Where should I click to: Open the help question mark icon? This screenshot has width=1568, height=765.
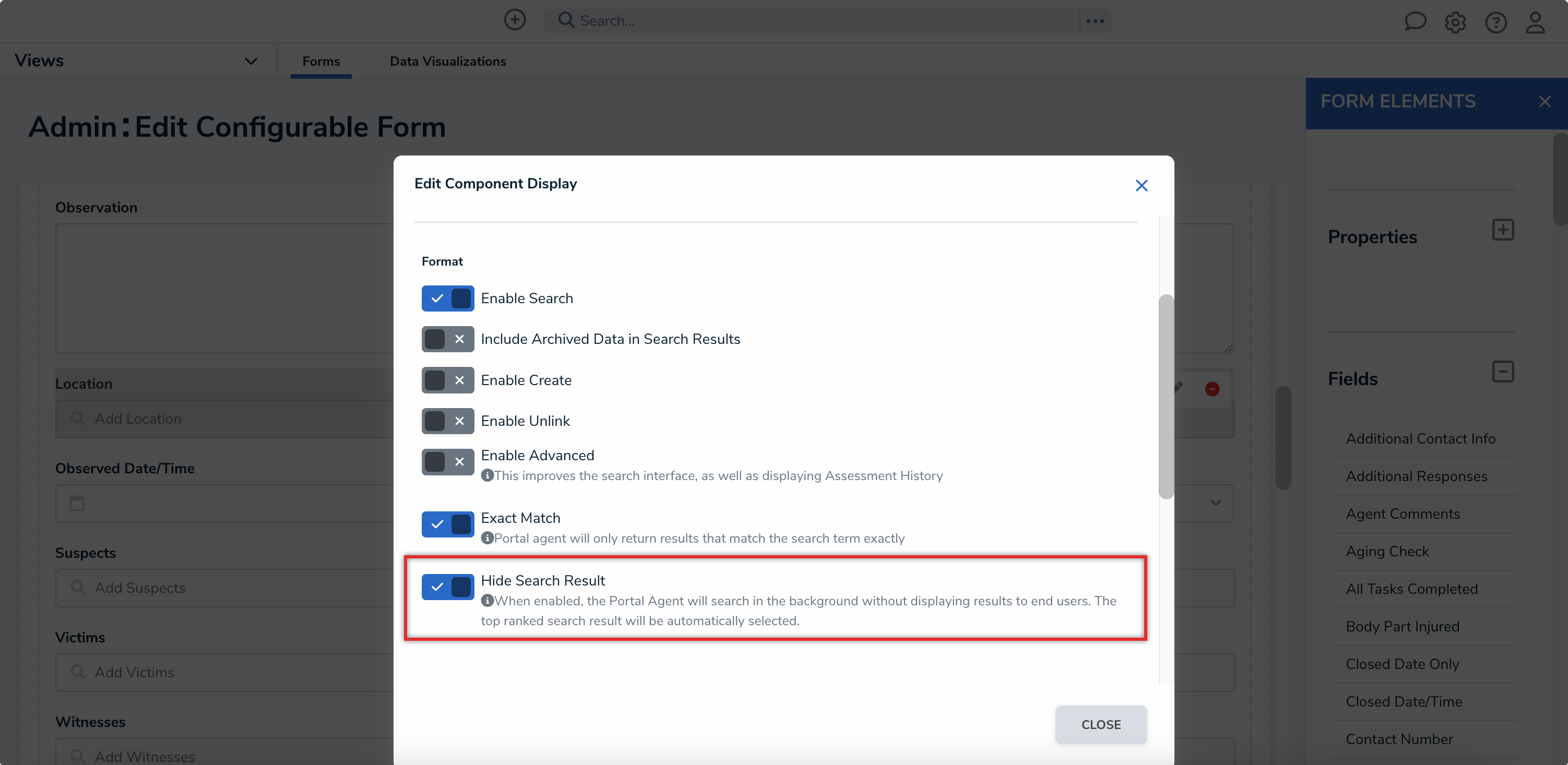coord(1496,22)
